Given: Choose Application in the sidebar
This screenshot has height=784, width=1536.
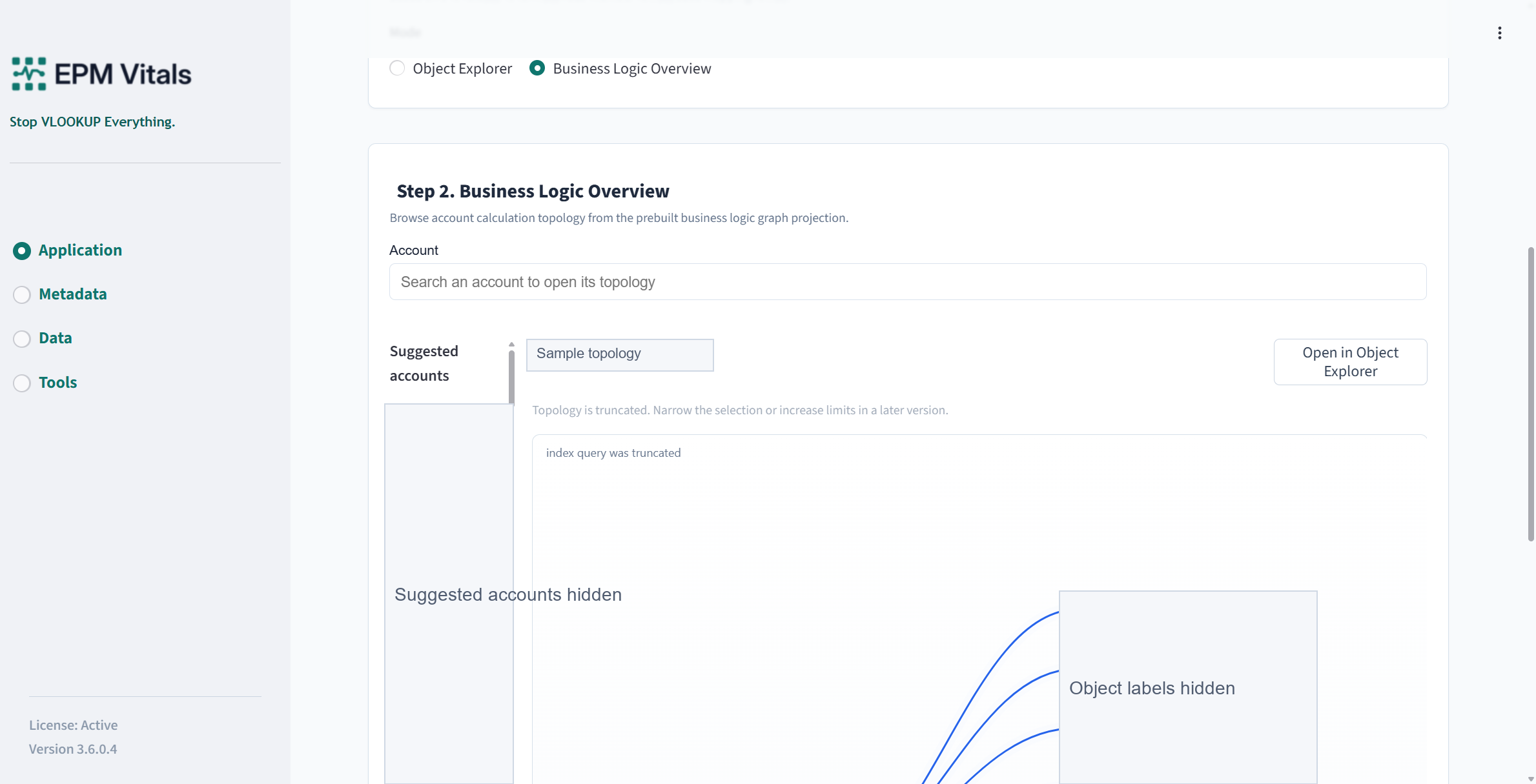Looking at the screenshot, I should coord(67,250).
